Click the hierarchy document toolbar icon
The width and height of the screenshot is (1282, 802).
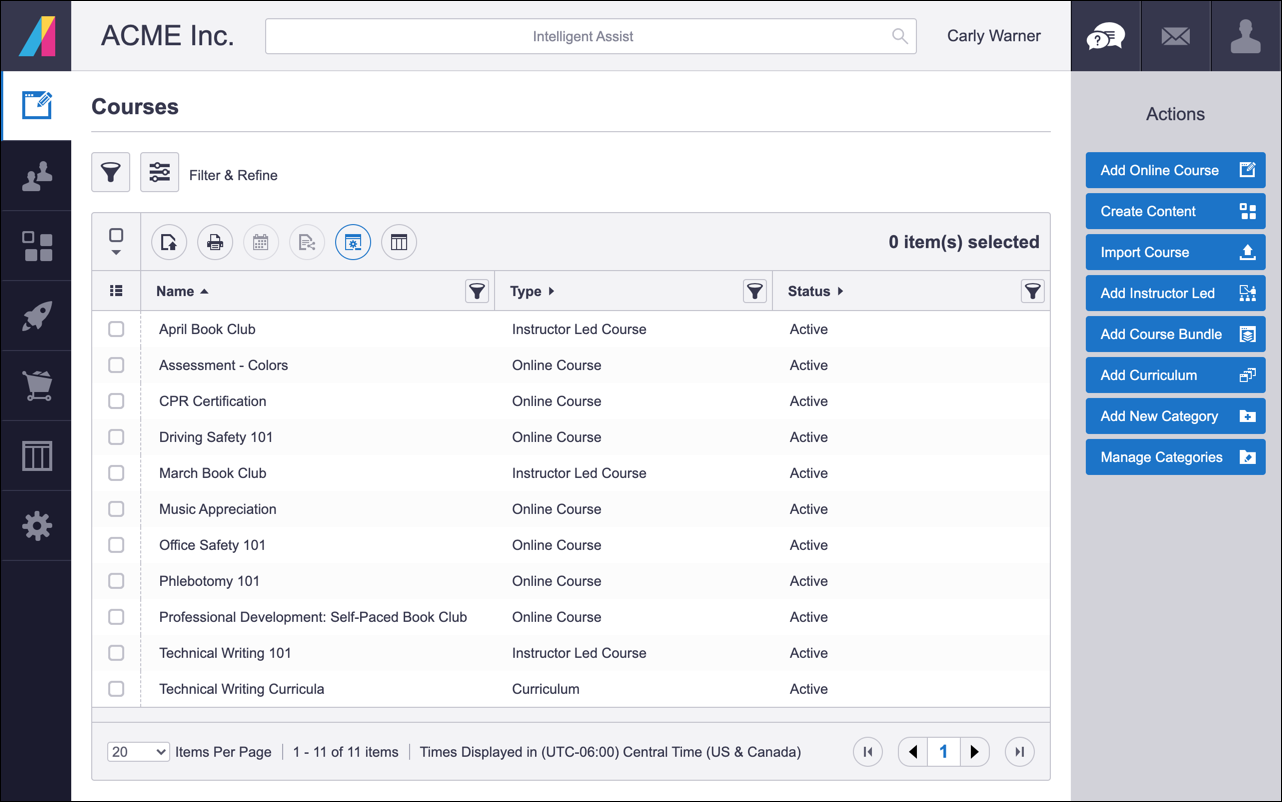tap(307, 242)
